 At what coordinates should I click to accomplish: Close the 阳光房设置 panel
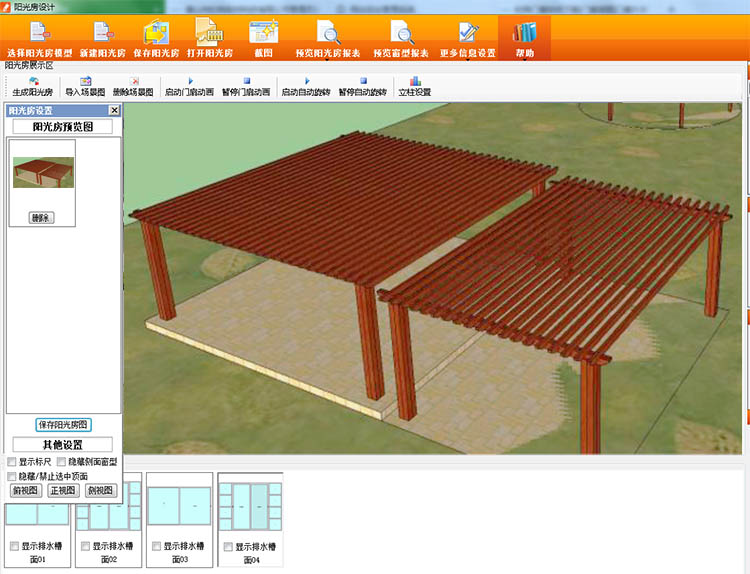pyautogui.click(x=114, y=110)
